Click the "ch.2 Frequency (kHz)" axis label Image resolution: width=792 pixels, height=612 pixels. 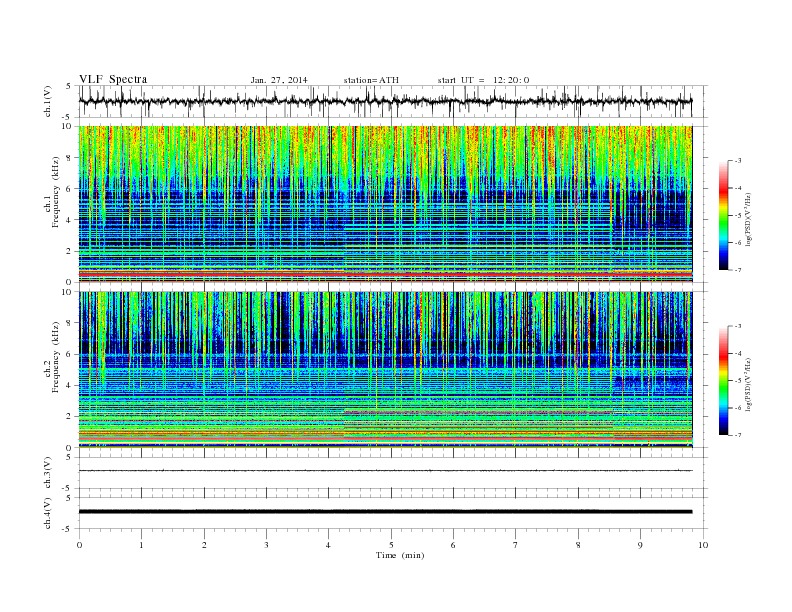(x=52, y=356)
